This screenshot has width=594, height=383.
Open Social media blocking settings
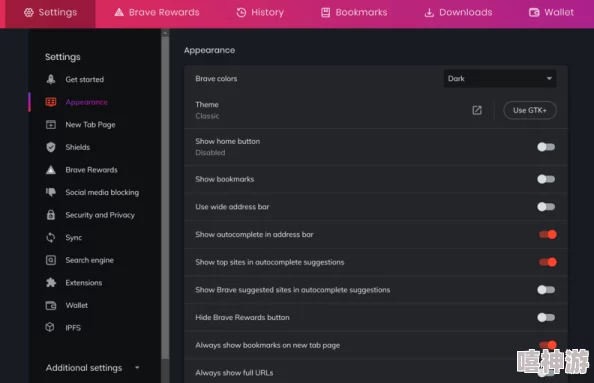(x=102, y=192)
